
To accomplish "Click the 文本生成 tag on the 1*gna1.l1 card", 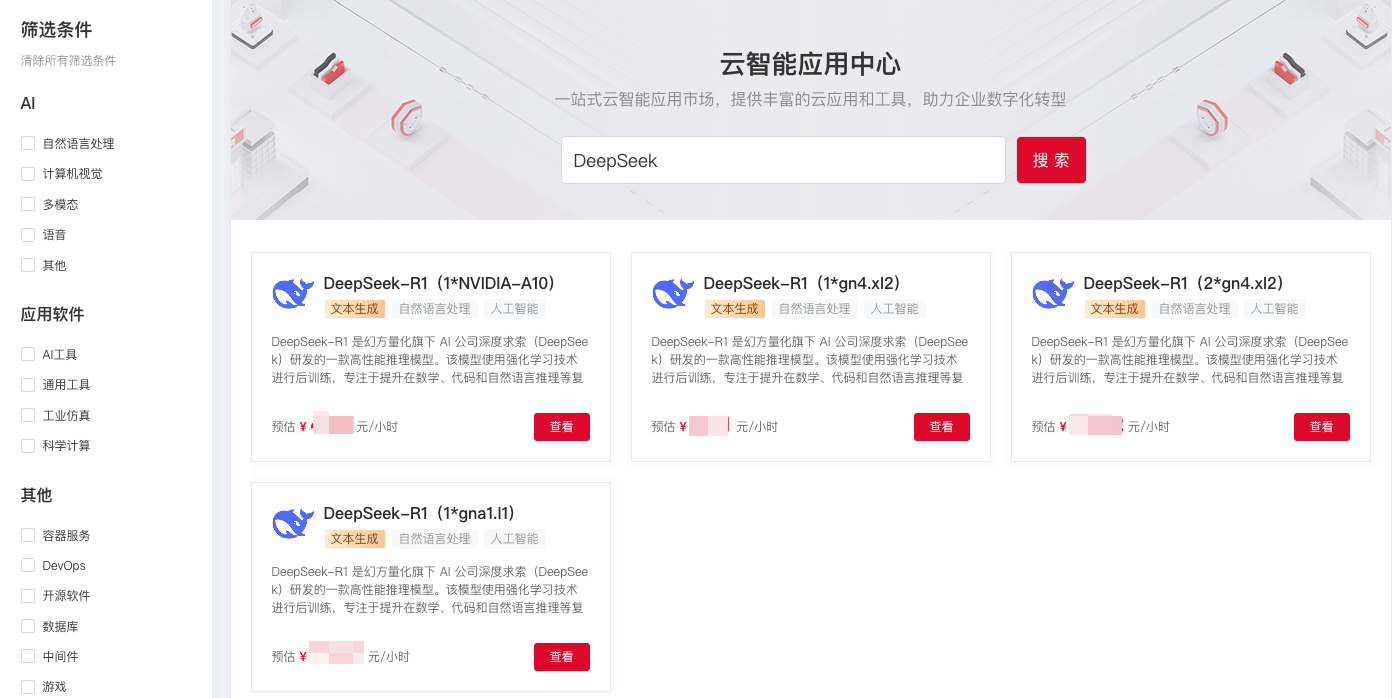I will (355, 539).
